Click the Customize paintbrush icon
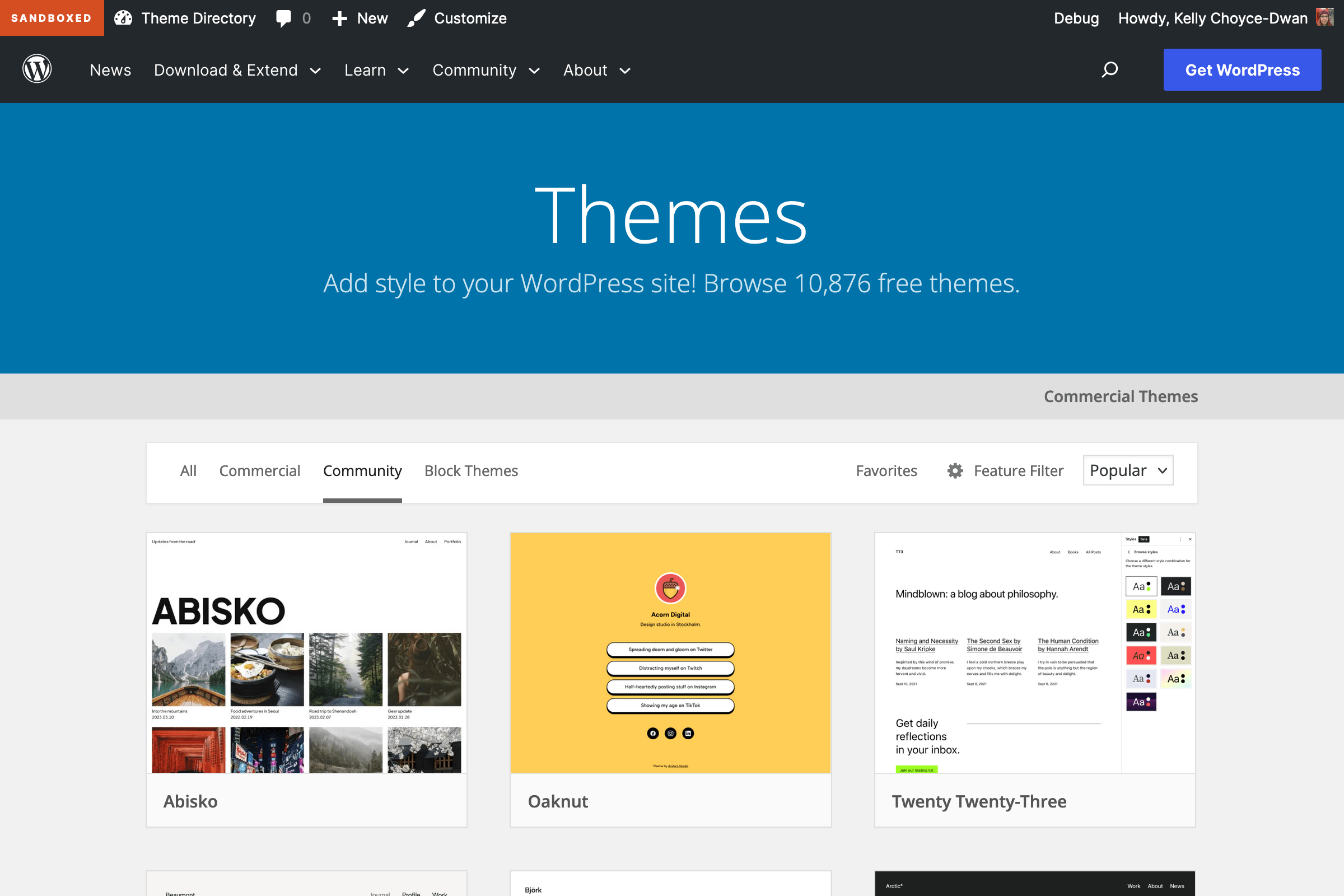 [416, 18]
